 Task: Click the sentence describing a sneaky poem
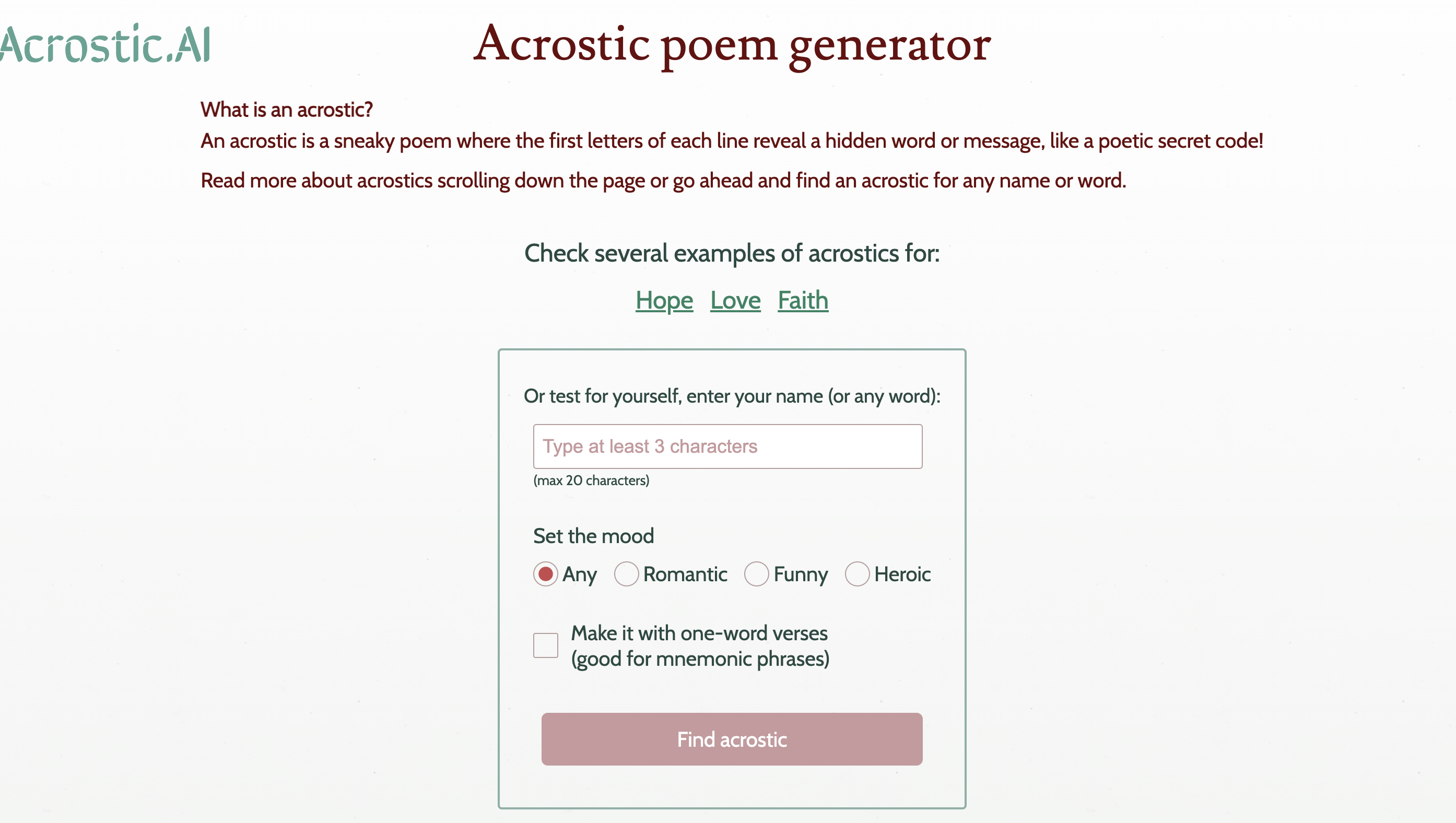[732, 141]
